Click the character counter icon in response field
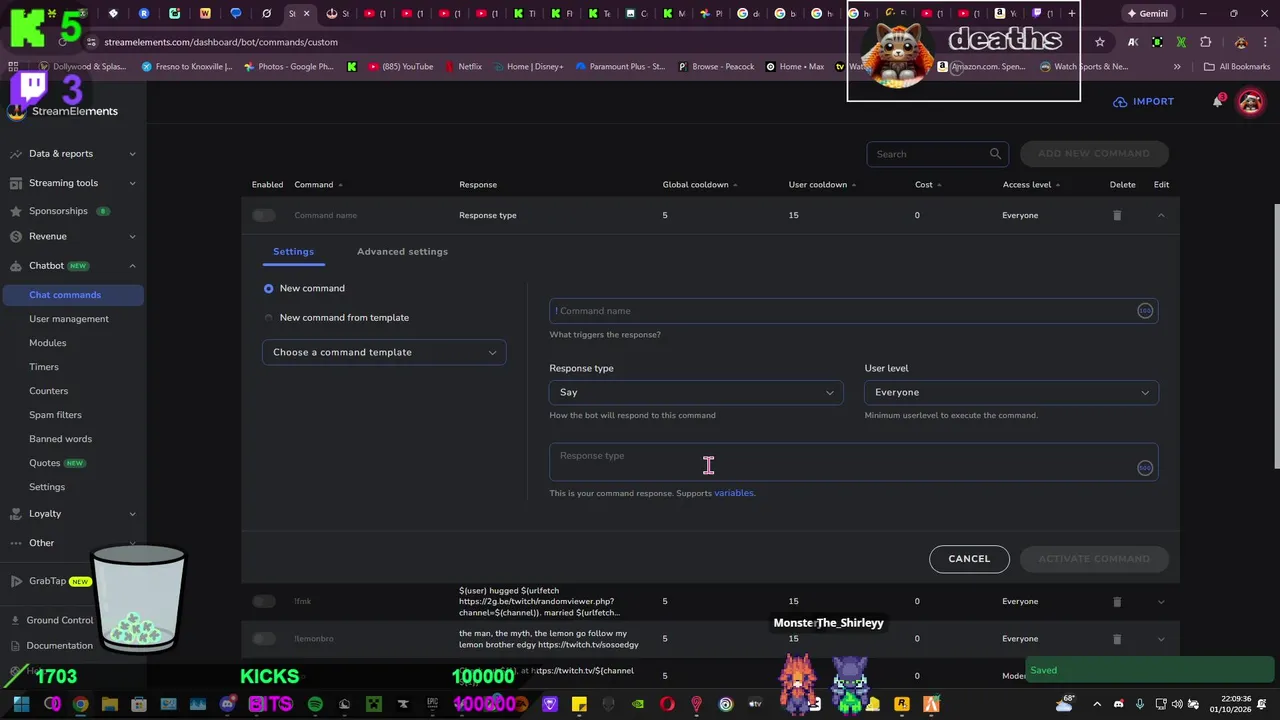The height and width of the screenshot is (720, 1280). point(1145,468)
